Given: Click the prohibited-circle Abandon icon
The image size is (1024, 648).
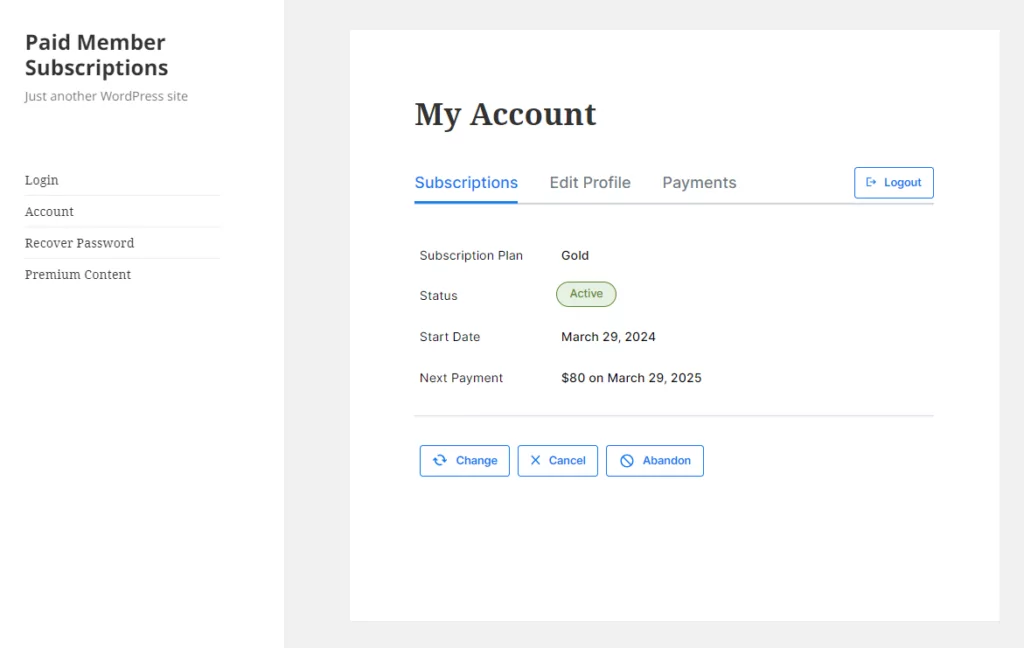Looking at the screenshot, I should (x=627, y=460).
